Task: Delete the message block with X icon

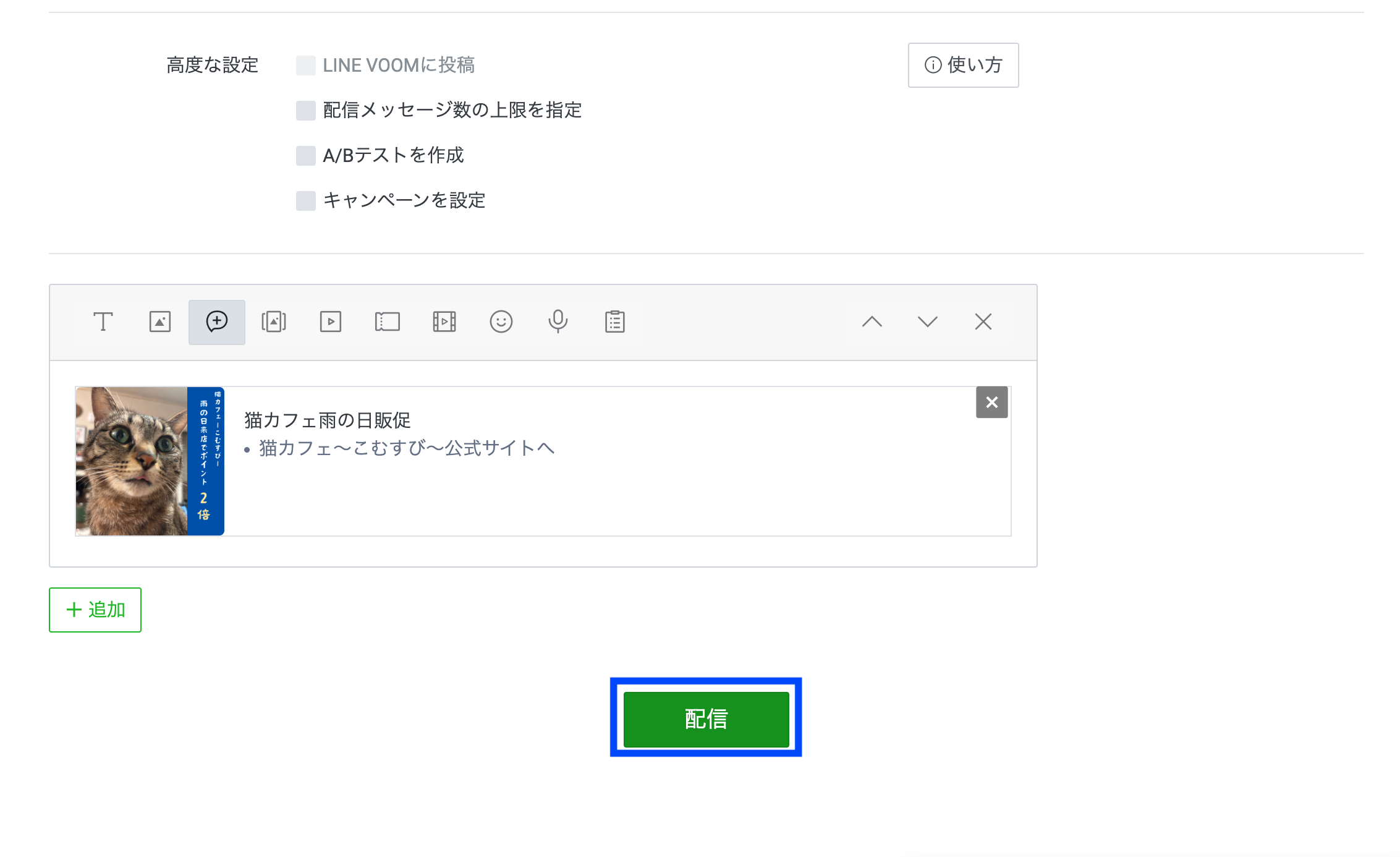Action: click(983, 322)
